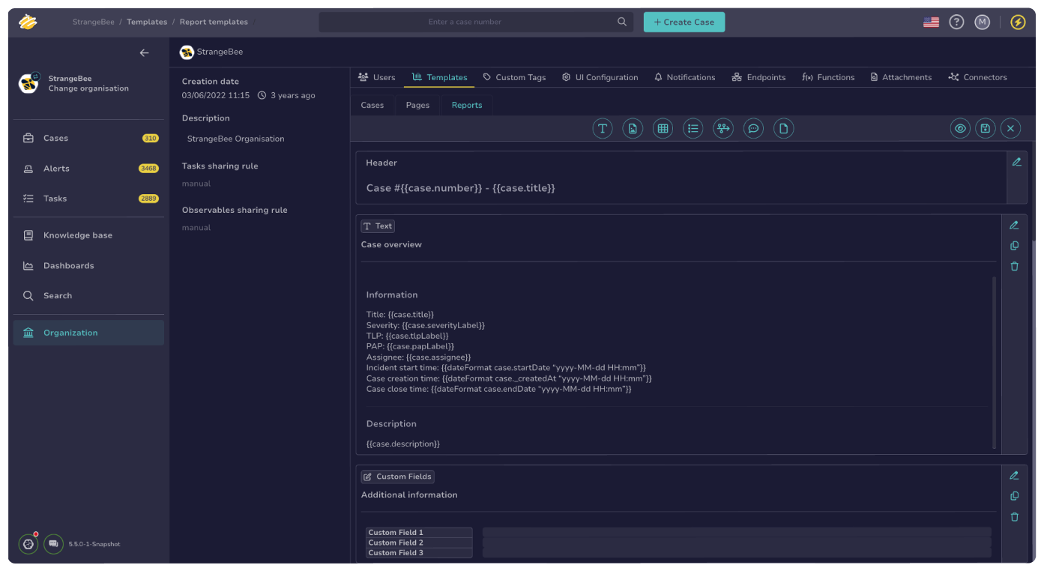Image resolution: width=1044 pixels, height=571 pixels.
Task: Save the report template
Action: (985, 128)
